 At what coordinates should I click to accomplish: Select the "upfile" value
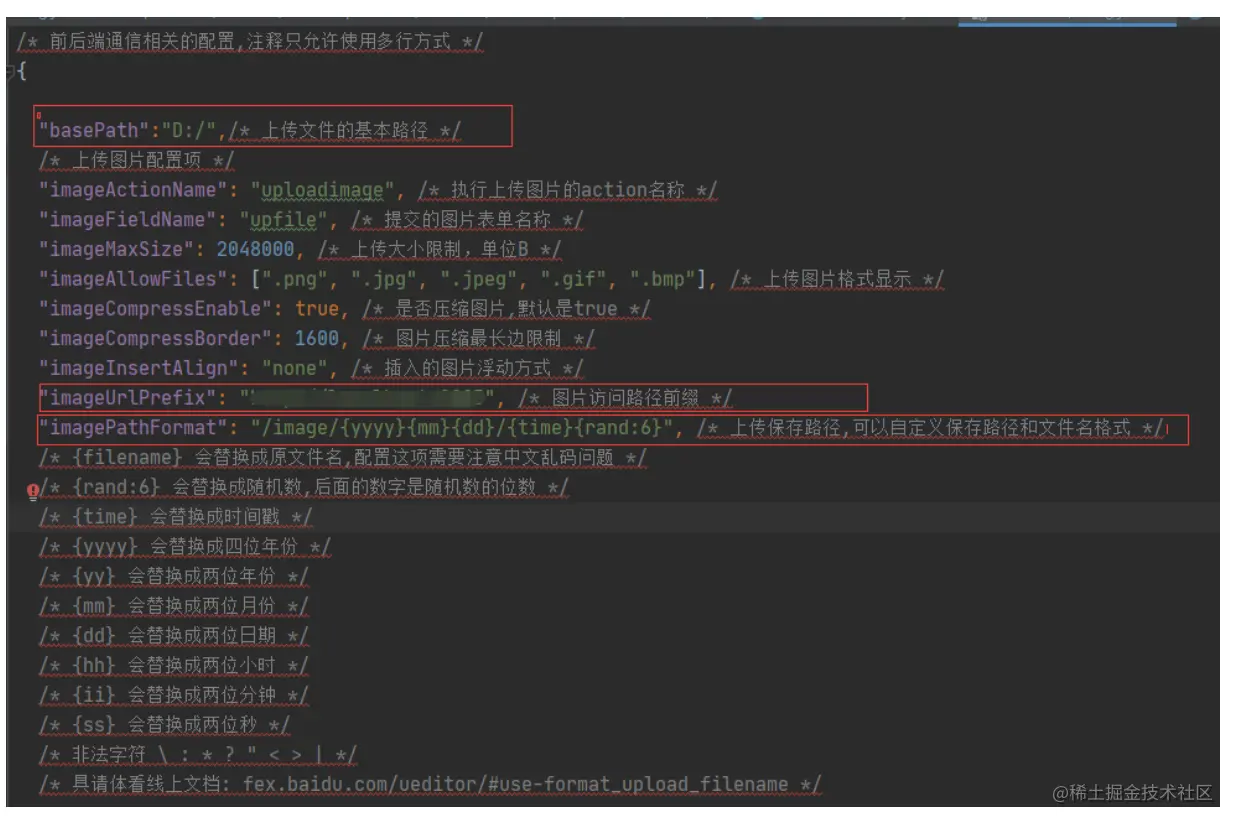coord(283,219)
